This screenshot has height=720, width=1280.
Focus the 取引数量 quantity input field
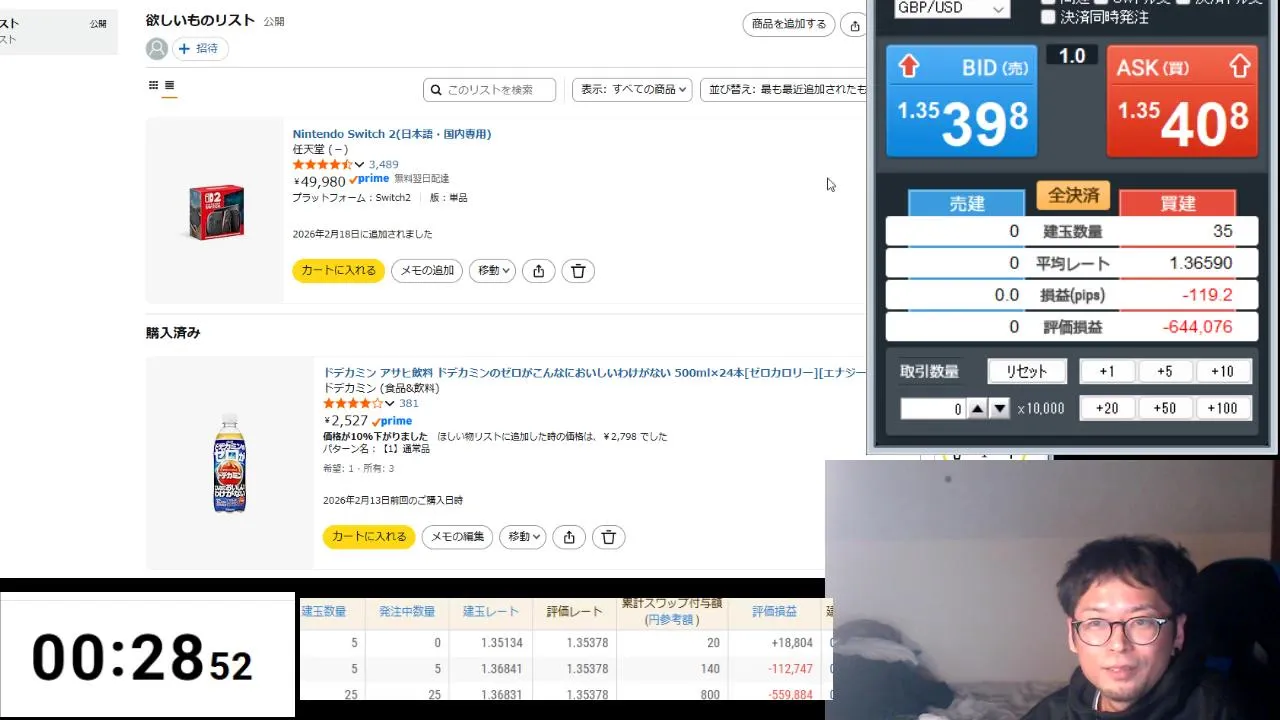[933, 409]
